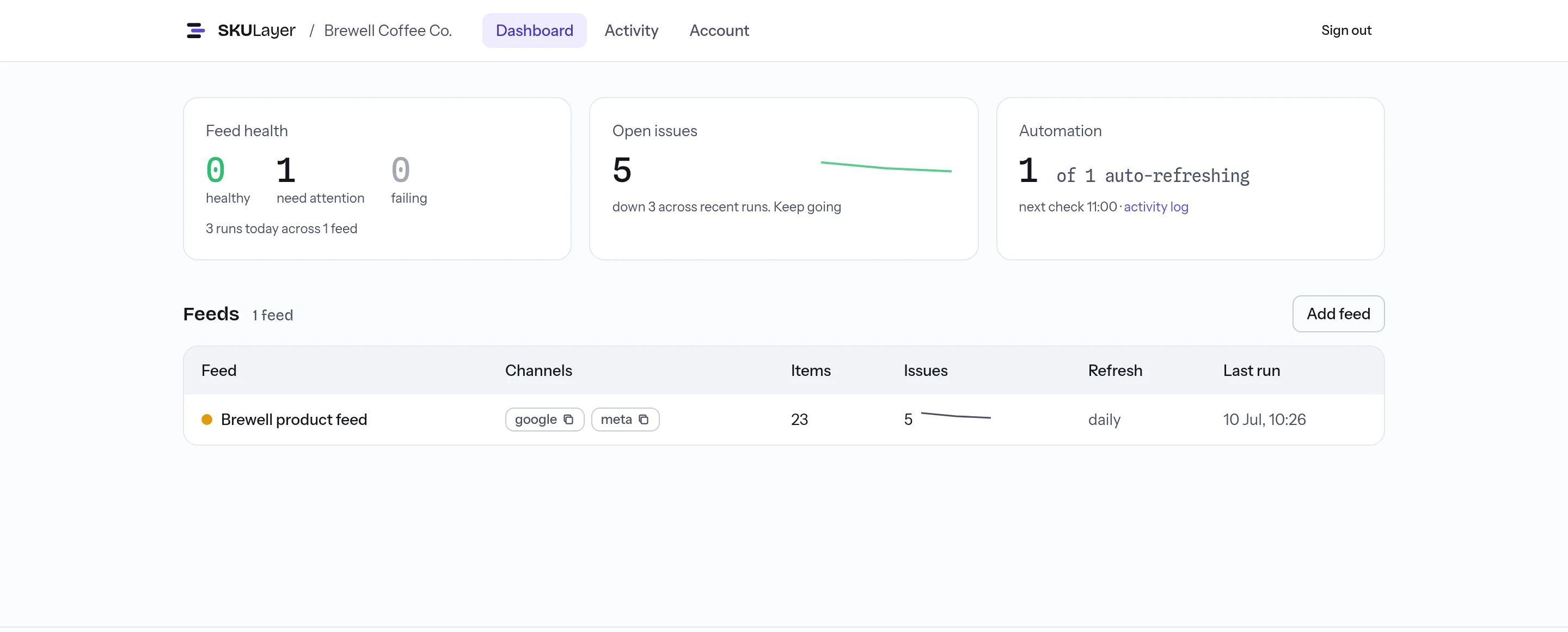The width and height of the screenshot is (1568, 632).
Task: Click the Channels column header
Action: (538, 371)
